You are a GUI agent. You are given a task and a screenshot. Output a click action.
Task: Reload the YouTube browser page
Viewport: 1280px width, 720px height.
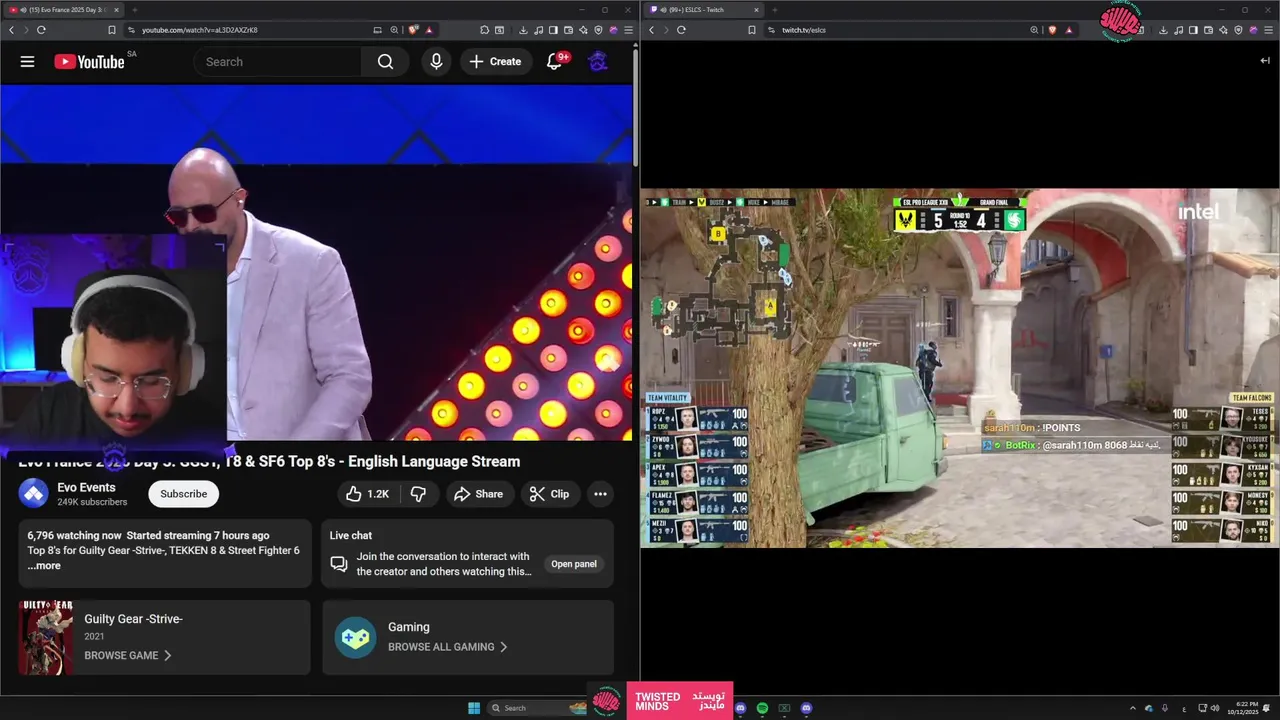tap(41, 30)
